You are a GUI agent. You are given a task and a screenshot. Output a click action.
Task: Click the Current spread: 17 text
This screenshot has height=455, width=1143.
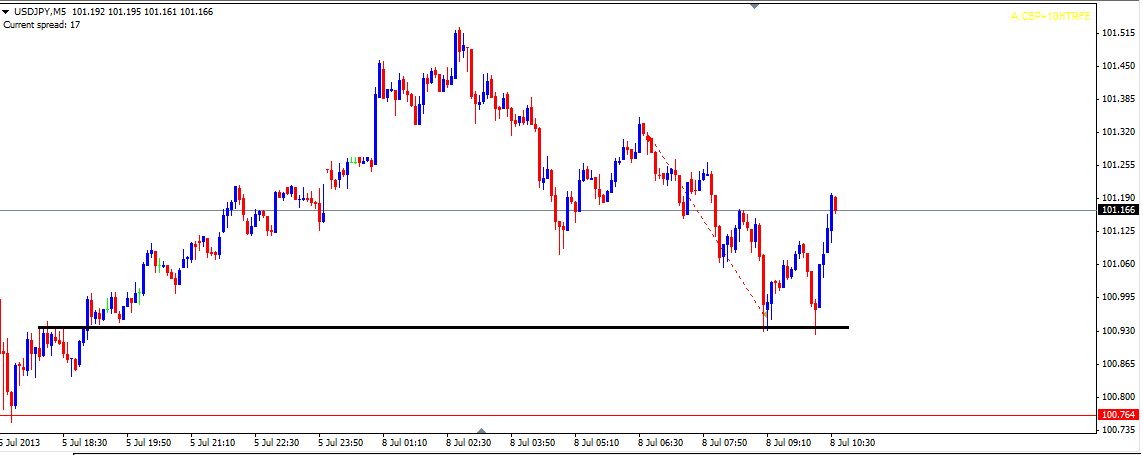tap(42, 25)
